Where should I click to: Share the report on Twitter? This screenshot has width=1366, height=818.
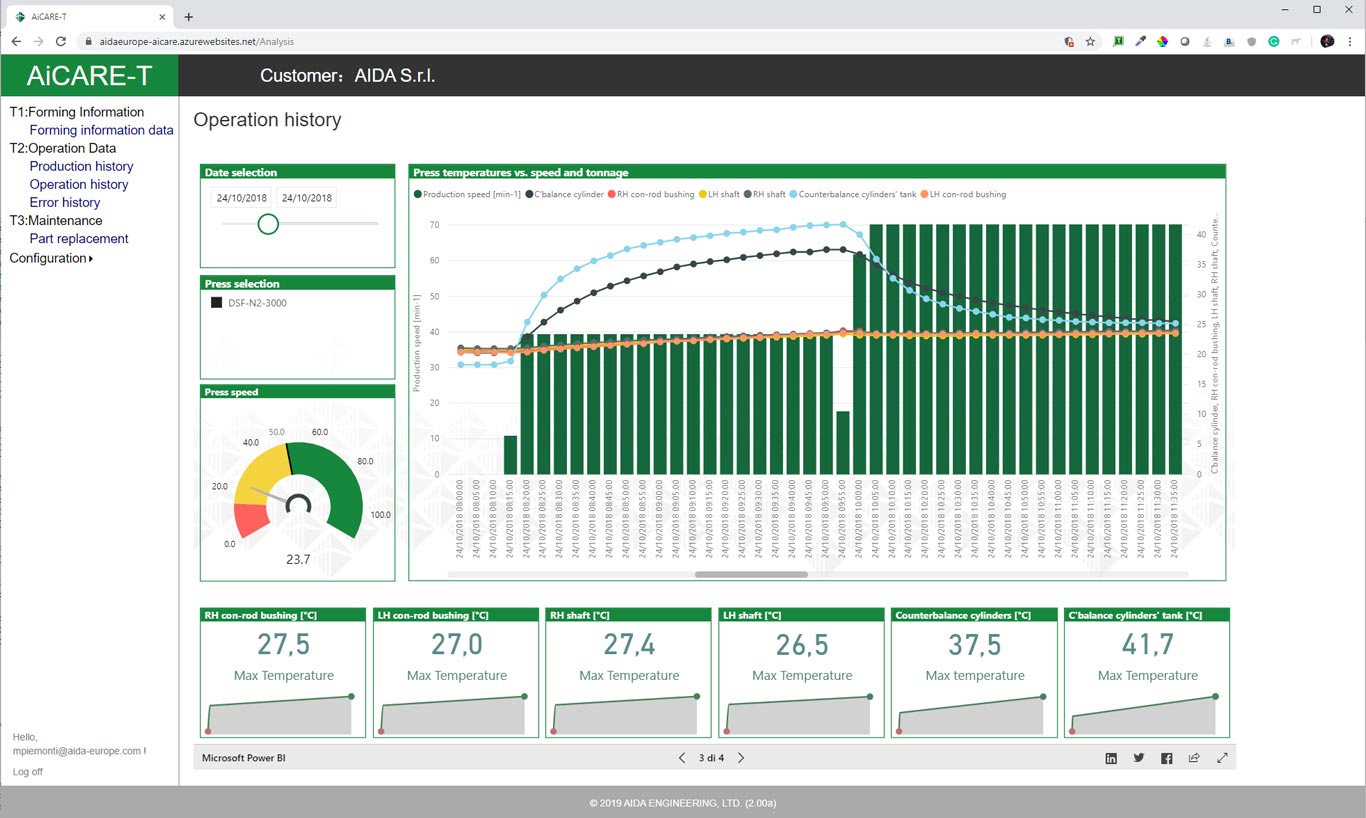(x=1139, y=758)
